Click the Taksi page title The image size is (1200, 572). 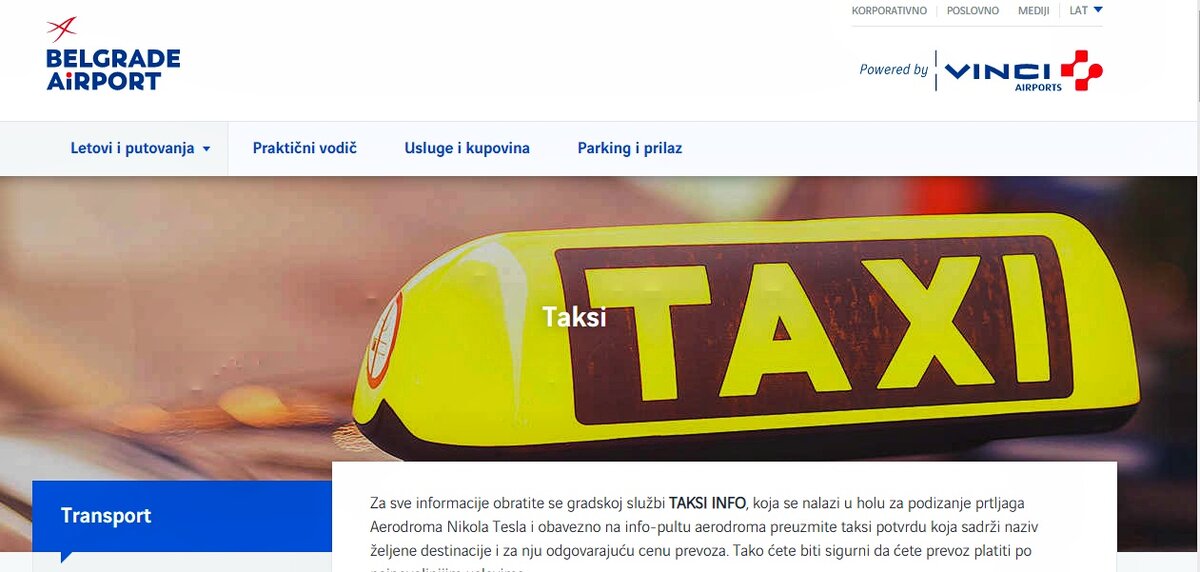click(x=574, y=317)
